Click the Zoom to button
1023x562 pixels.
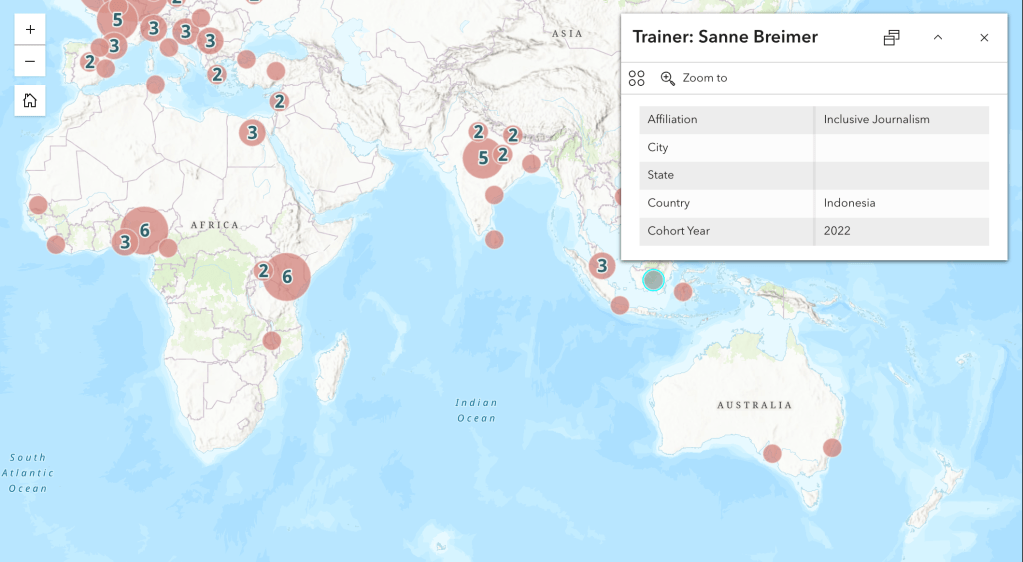(x=694, y=78)
